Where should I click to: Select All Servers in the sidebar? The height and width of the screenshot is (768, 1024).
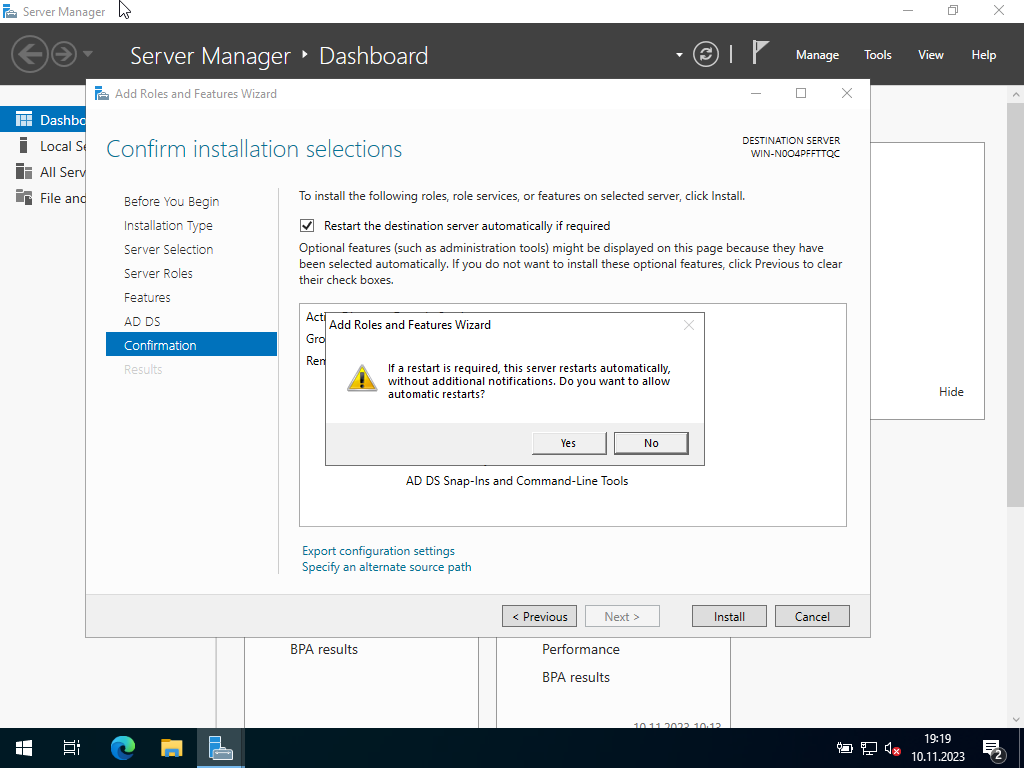[43, 172]
